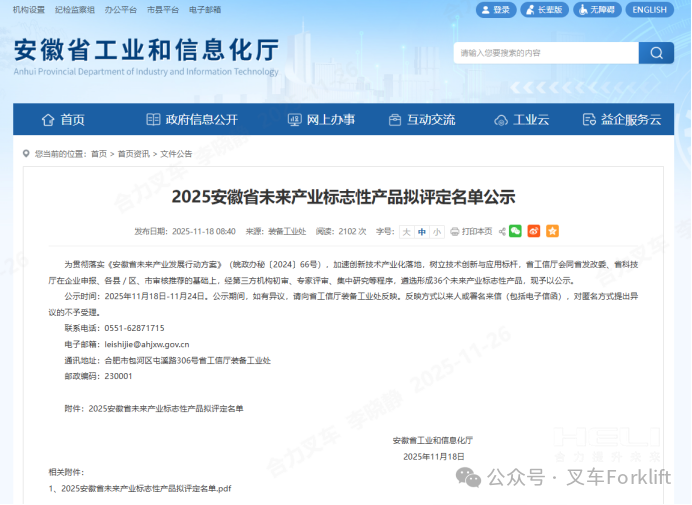Click the printer icon for 打印本页

pyautogui.click(x=455, y=231)
